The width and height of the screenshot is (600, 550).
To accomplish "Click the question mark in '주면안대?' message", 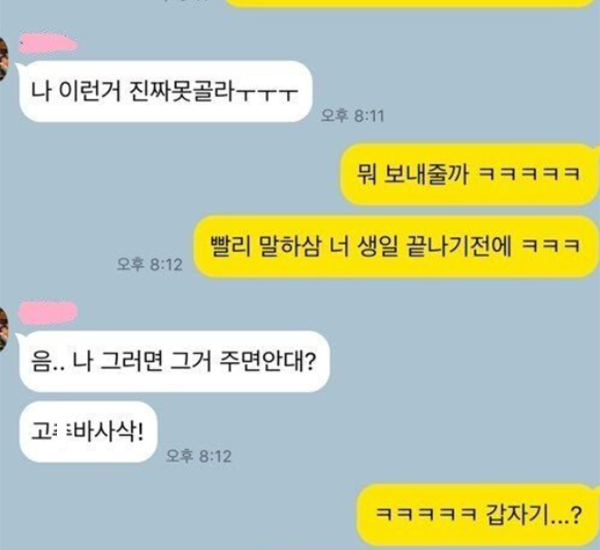I will pos(310,361).
